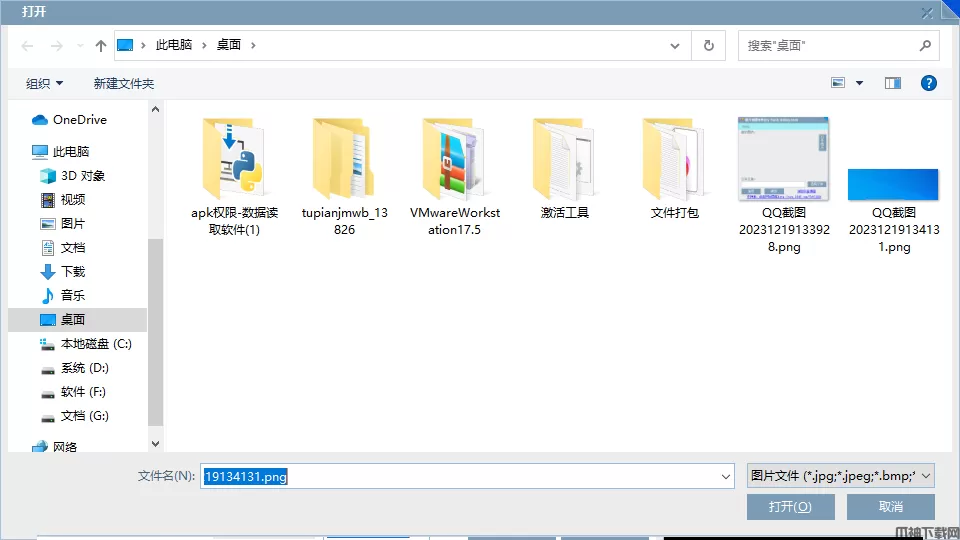Image resolution: width=960 pixels, height=540 pixels.
Task: Select the VMwareWorkstation17.5 folder
Action: 454,178
